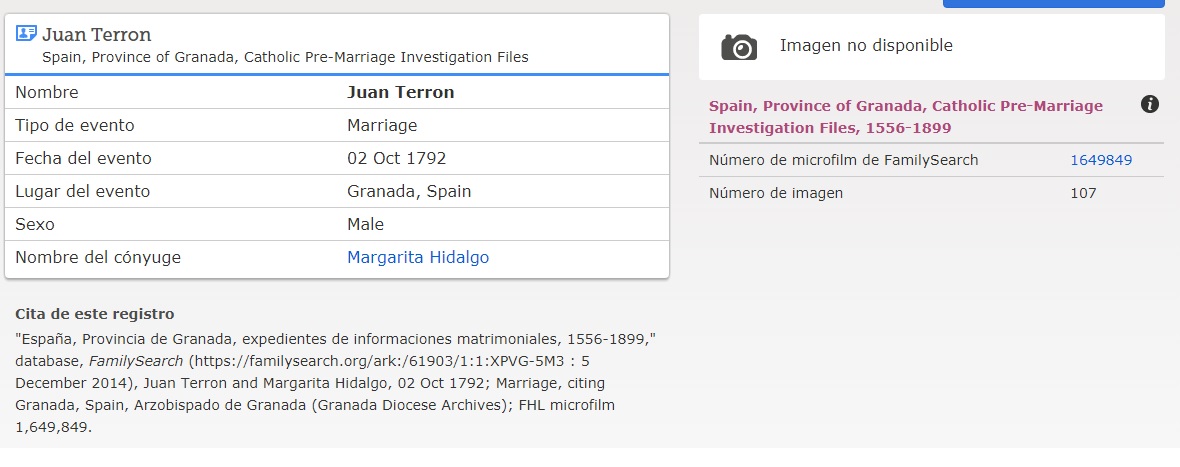Click the info icon next to collection title
1180x467 pixels.
[1150, 104]
